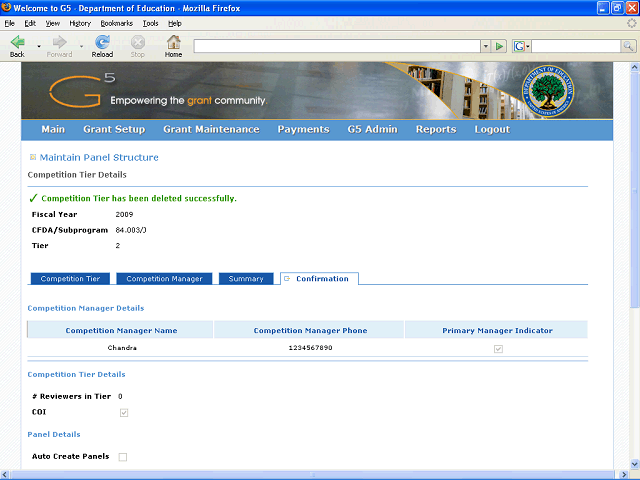
Task: Open the Tools menu
Action: tap(150, 23)
